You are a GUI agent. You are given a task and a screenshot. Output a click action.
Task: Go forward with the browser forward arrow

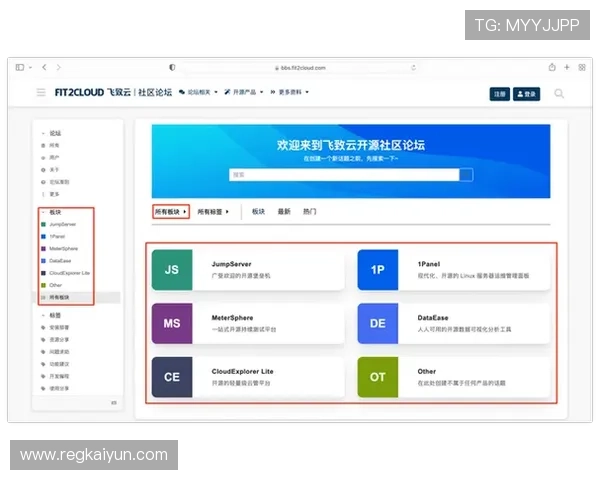(59, 67)
